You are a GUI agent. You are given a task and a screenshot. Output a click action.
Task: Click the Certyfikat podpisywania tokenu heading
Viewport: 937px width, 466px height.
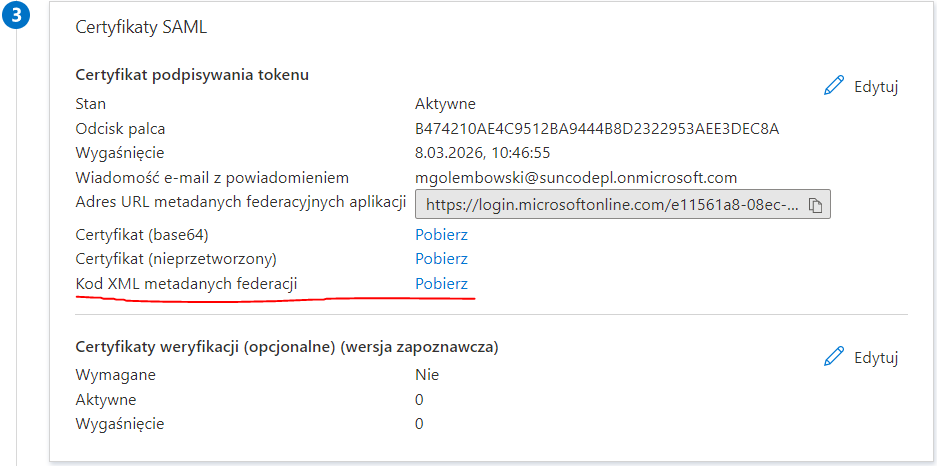pyautogui.click(x=192, y=75)
